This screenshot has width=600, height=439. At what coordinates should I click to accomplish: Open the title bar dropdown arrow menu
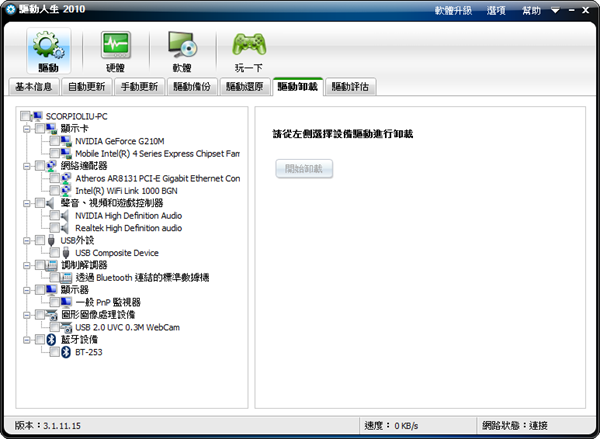[x=555, y=10]
